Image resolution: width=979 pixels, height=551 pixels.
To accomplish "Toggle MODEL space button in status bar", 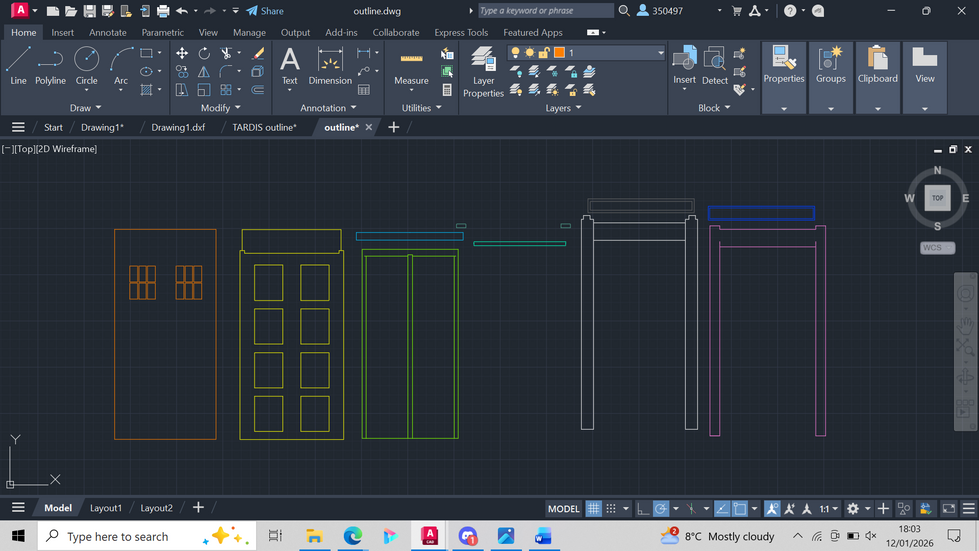I will 563,509.
